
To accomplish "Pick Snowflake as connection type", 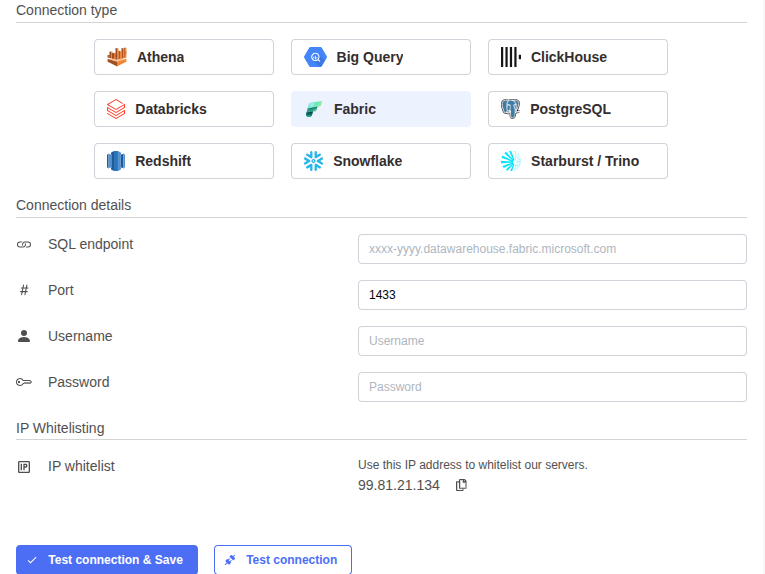I will [381, 161].
